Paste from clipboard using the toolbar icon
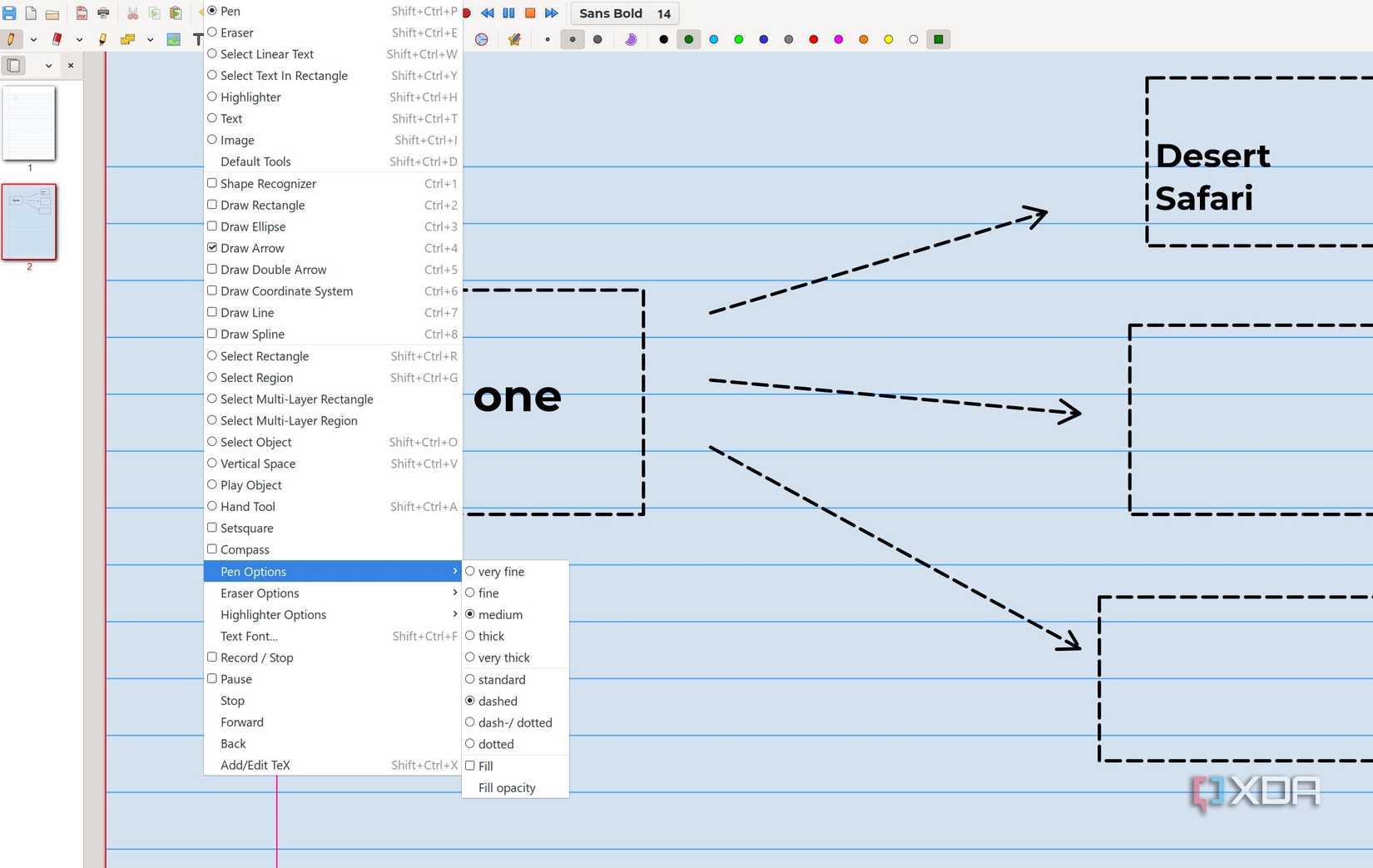This screenshot has height=868, width=1373. [x=176, y=13]
